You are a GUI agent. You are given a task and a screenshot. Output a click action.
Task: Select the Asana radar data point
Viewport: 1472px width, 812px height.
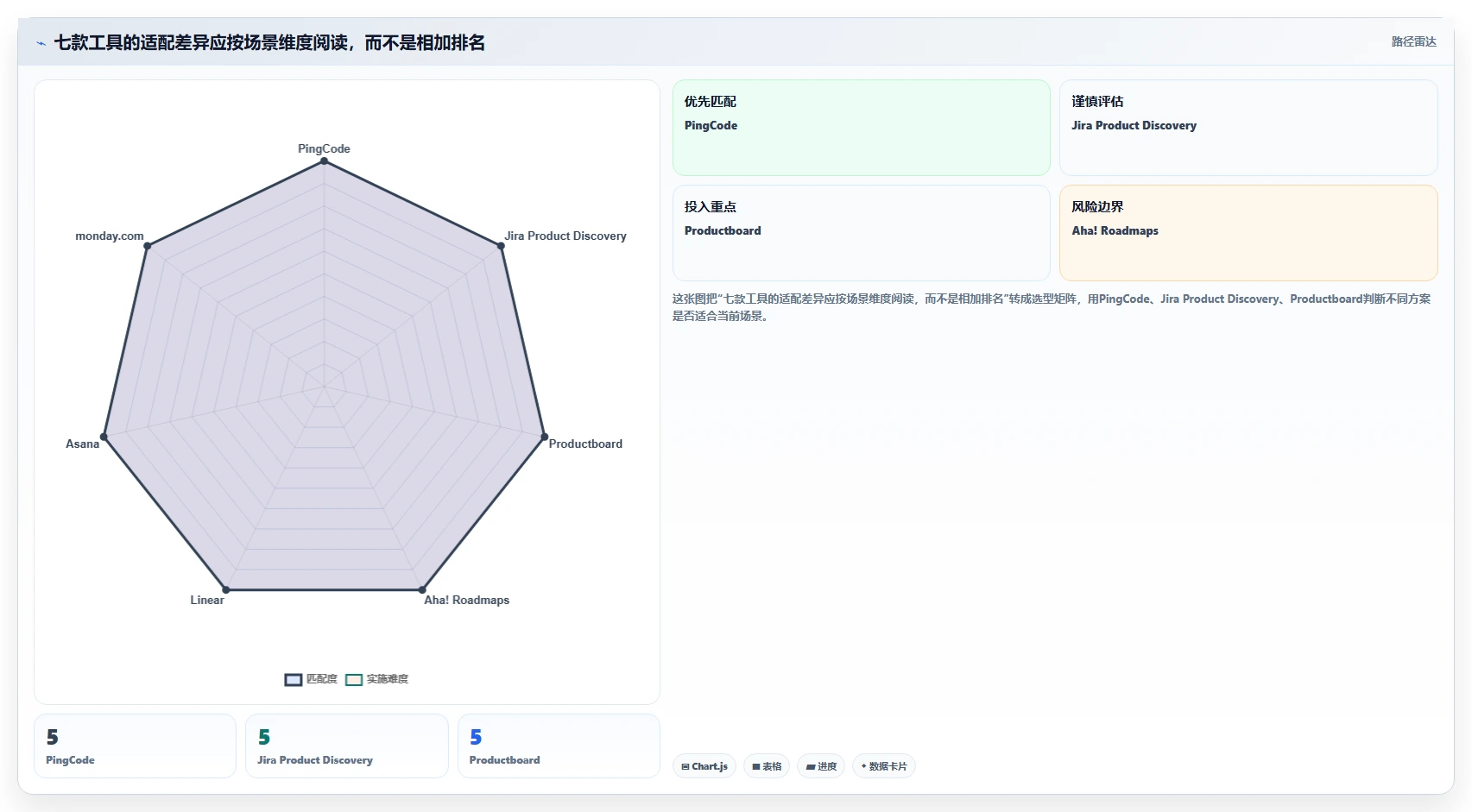coord(104,437)
